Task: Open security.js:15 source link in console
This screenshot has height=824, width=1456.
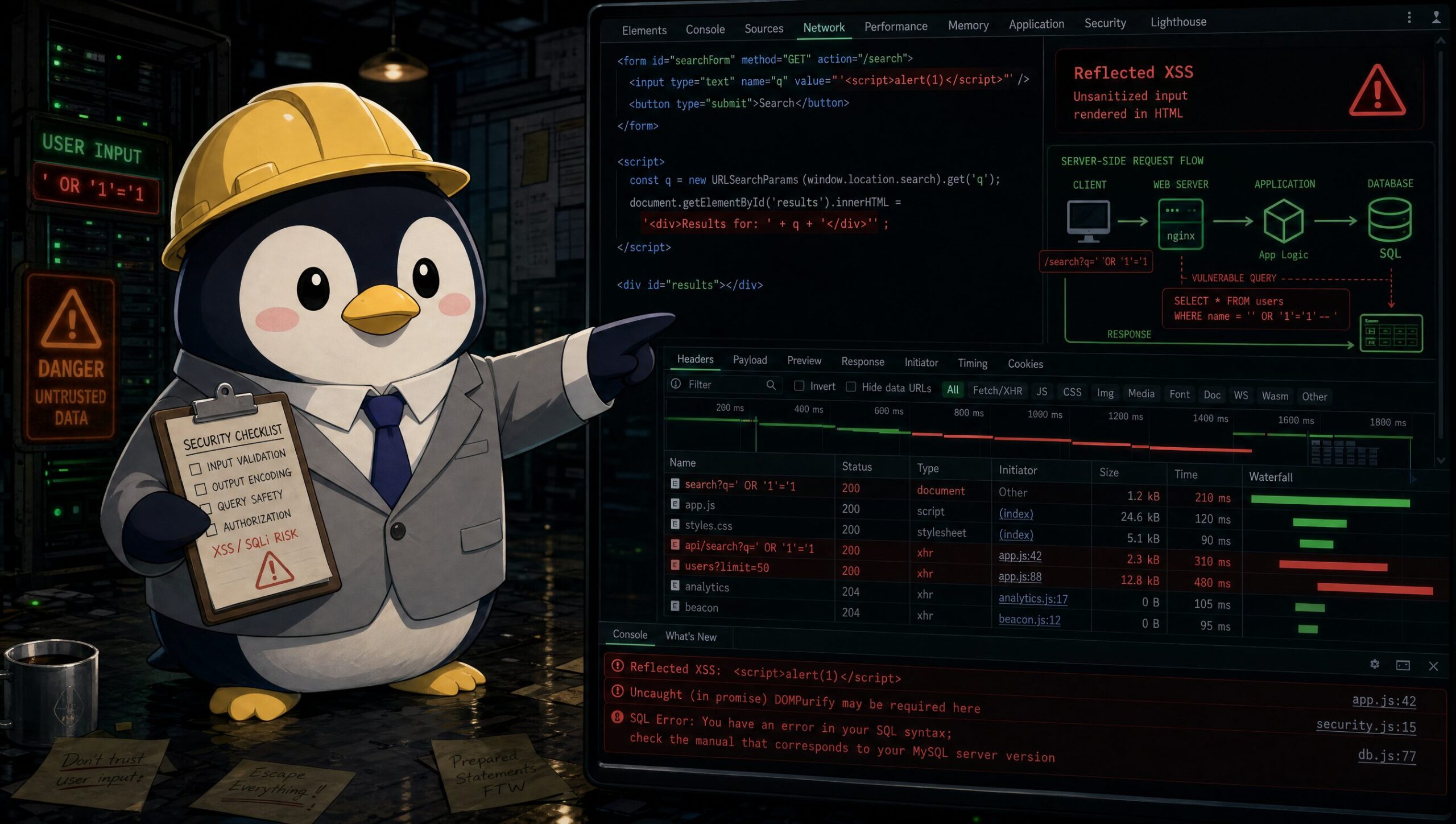Action: click(1366, 726)
